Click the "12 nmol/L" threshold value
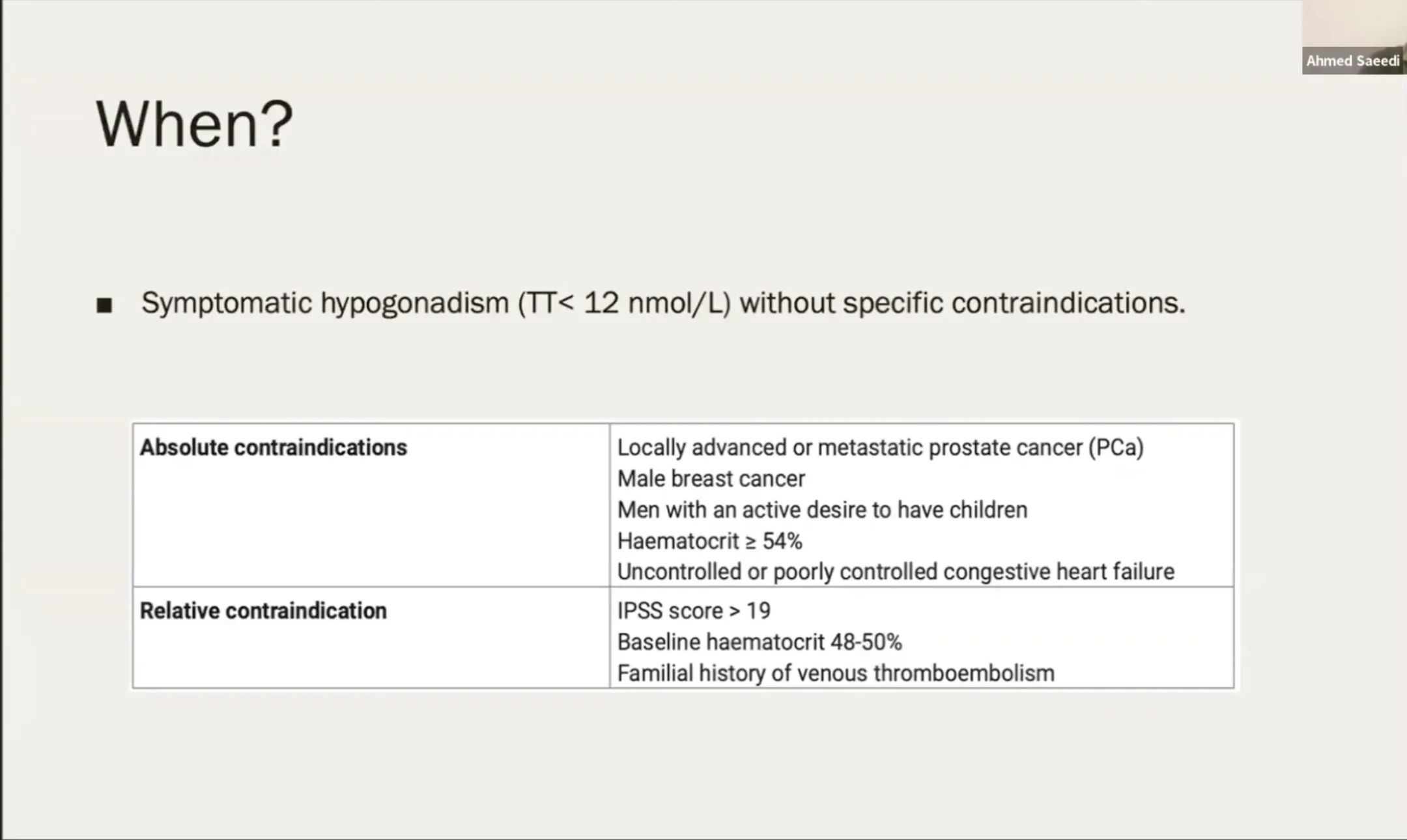Viewport: 1407px width, 840px height. [657, 303]
